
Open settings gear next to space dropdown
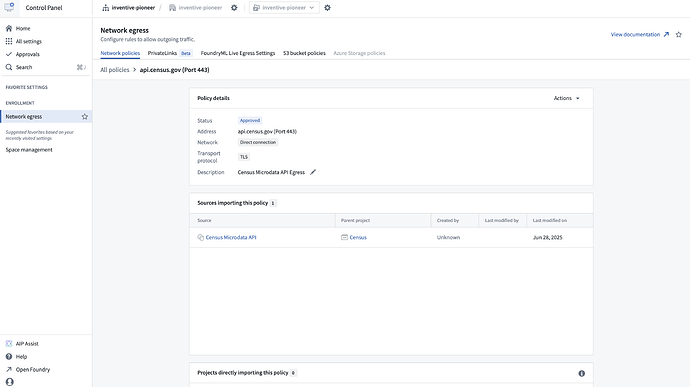pyautogui.click(x=327, y=7)
